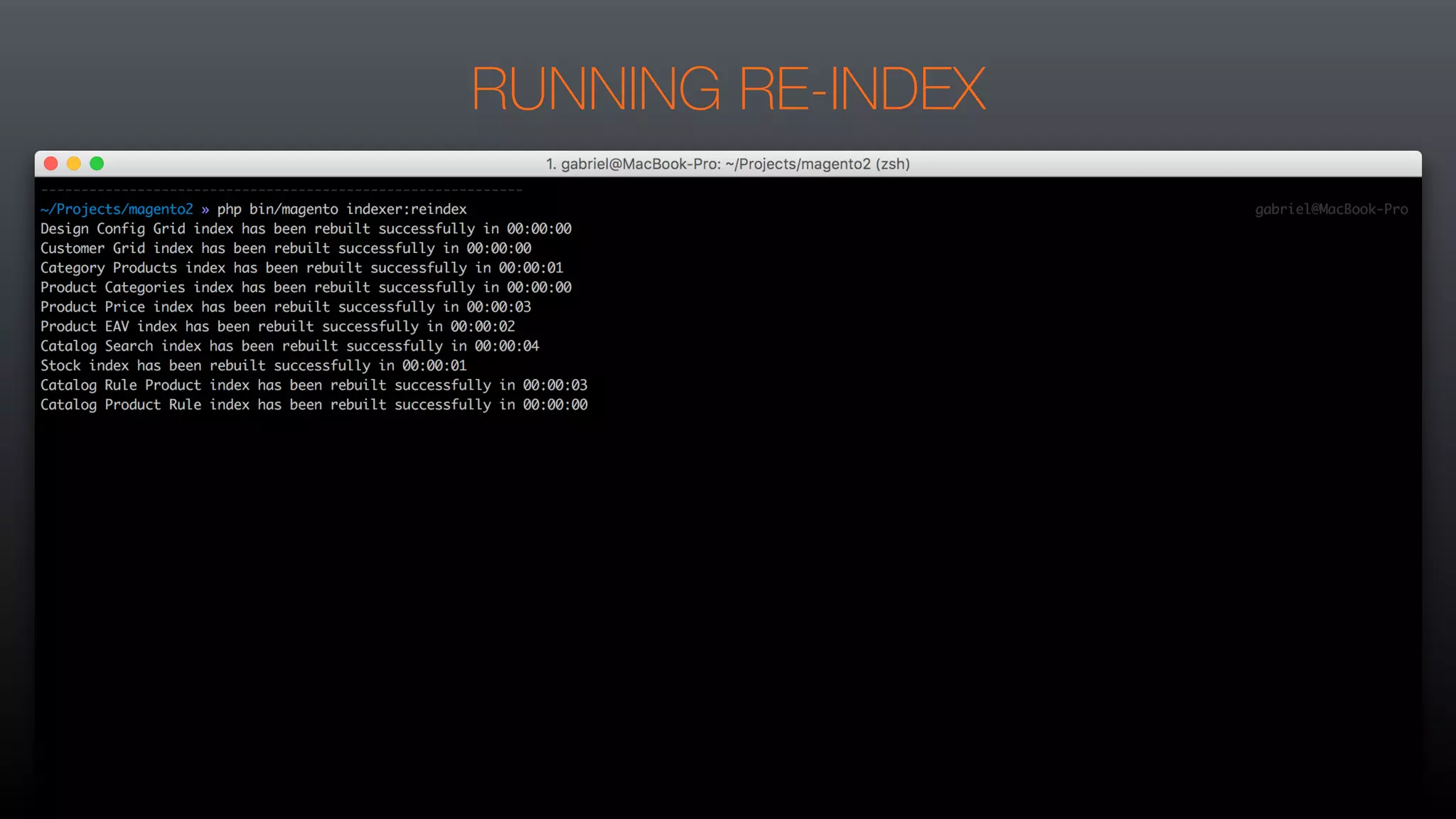
Task: Click the 'gabriel@MacBook-Pro' right prompt text
Action: tap(1331, 209)
